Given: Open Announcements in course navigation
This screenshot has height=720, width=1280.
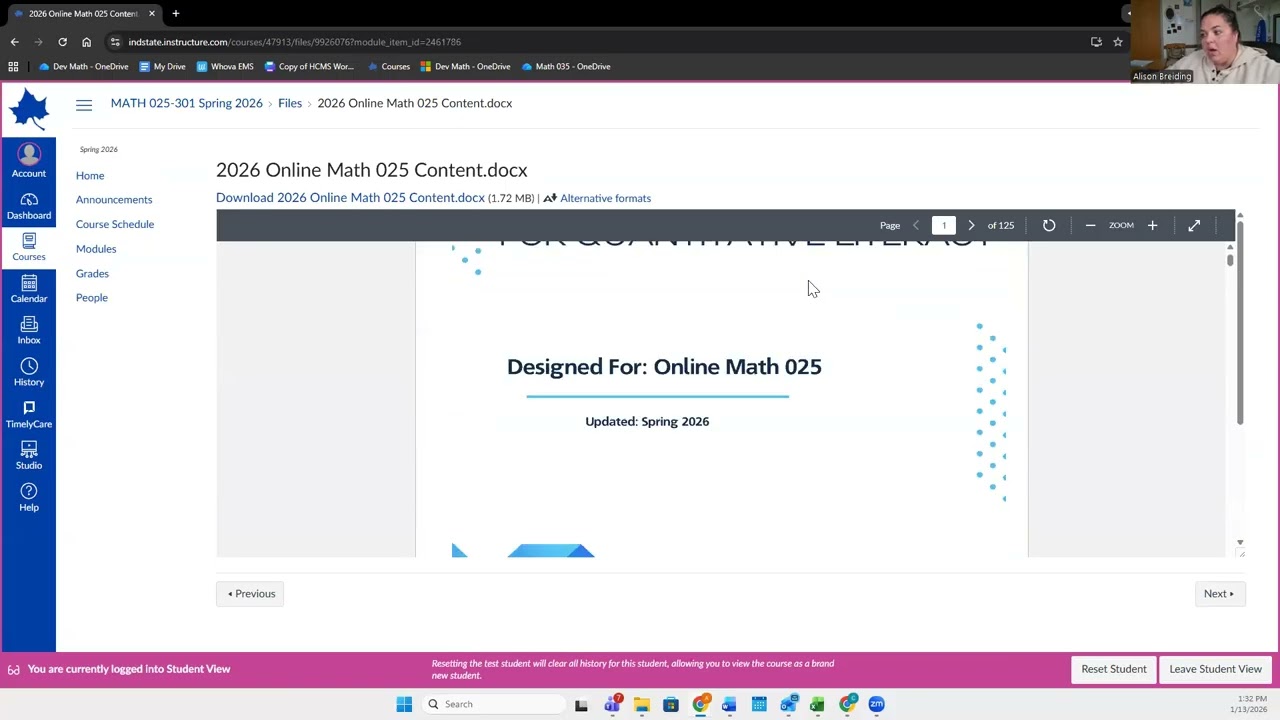Looking at the screenshot, I should (114, 200).
